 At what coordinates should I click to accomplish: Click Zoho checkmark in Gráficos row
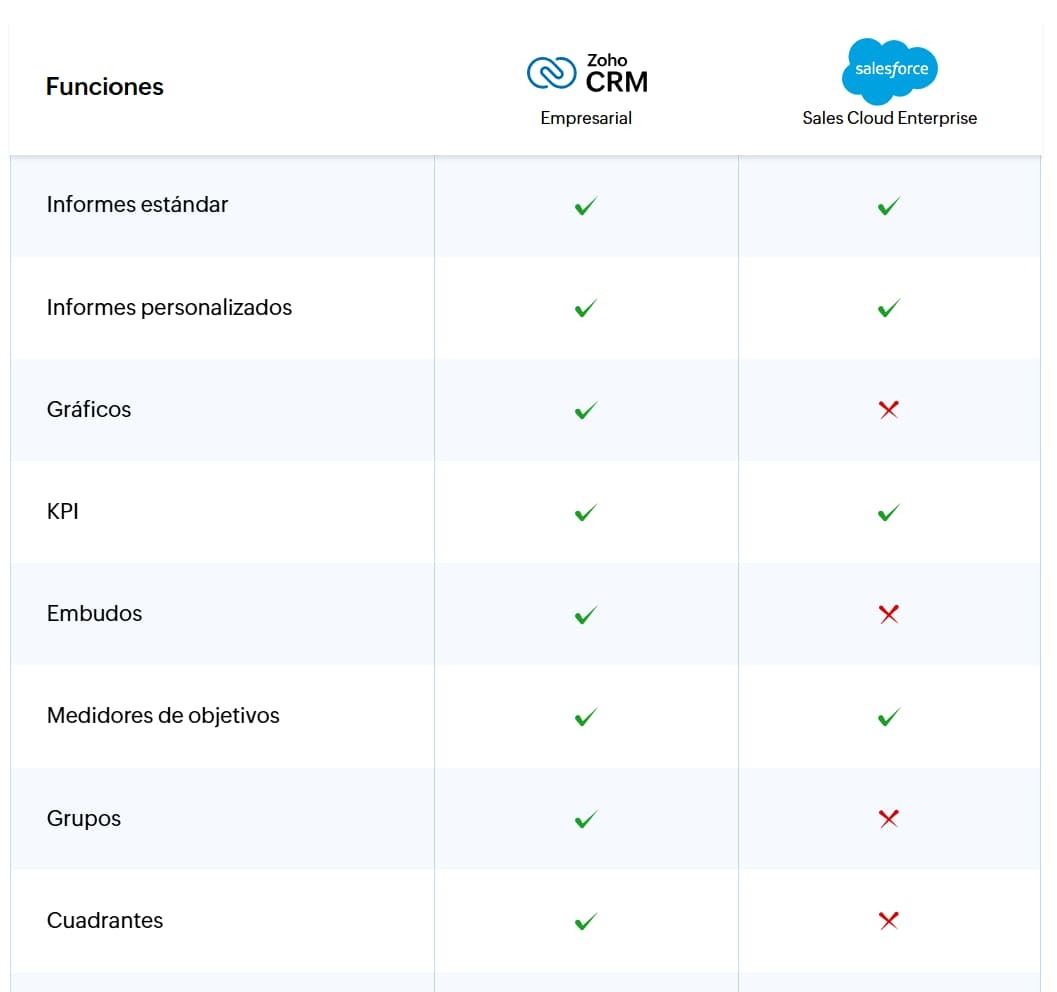pyautogui.click(x=586, y=410)
